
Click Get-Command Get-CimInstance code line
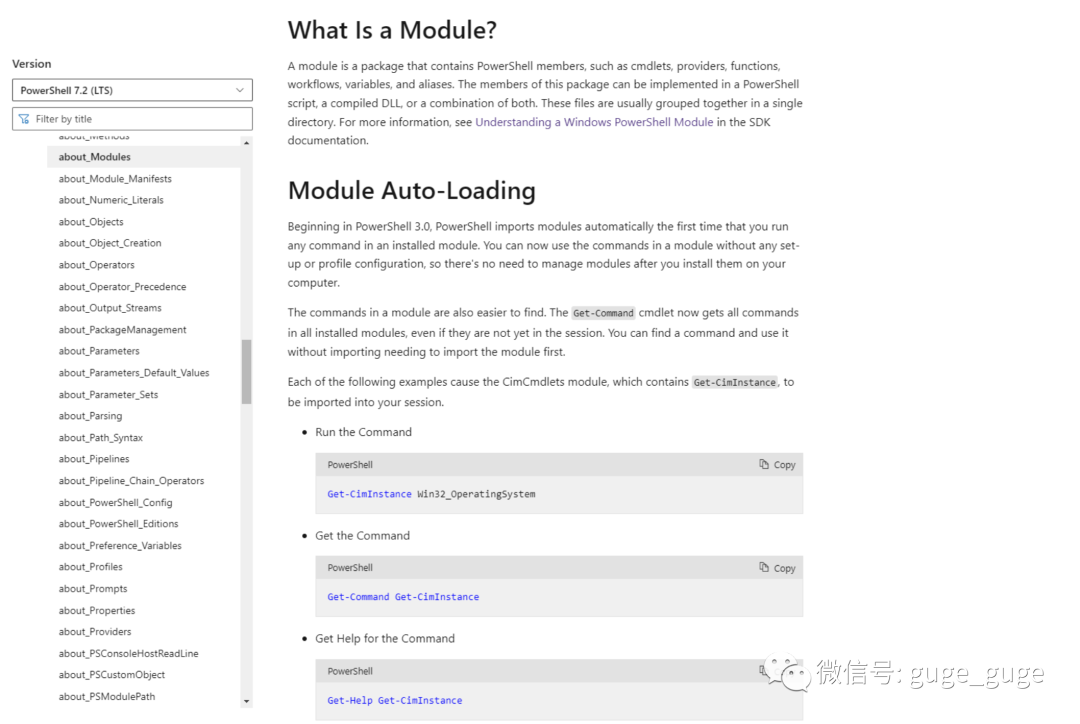click(x=403, y=597)
